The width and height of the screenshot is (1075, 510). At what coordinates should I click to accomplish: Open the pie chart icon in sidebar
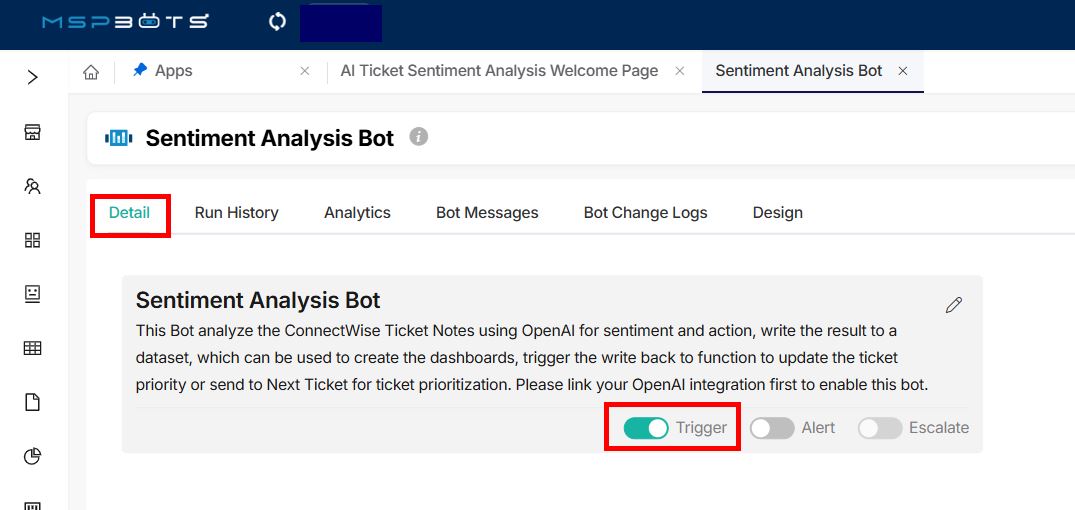(x=32, y=457)
